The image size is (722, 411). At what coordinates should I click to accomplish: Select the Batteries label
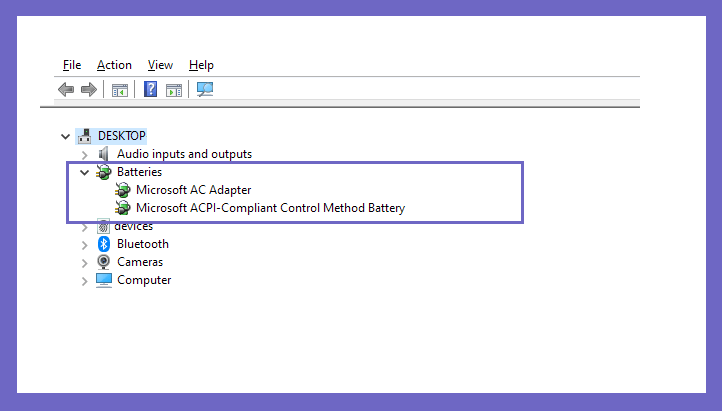pyautogui.click(x=139, y=172)
